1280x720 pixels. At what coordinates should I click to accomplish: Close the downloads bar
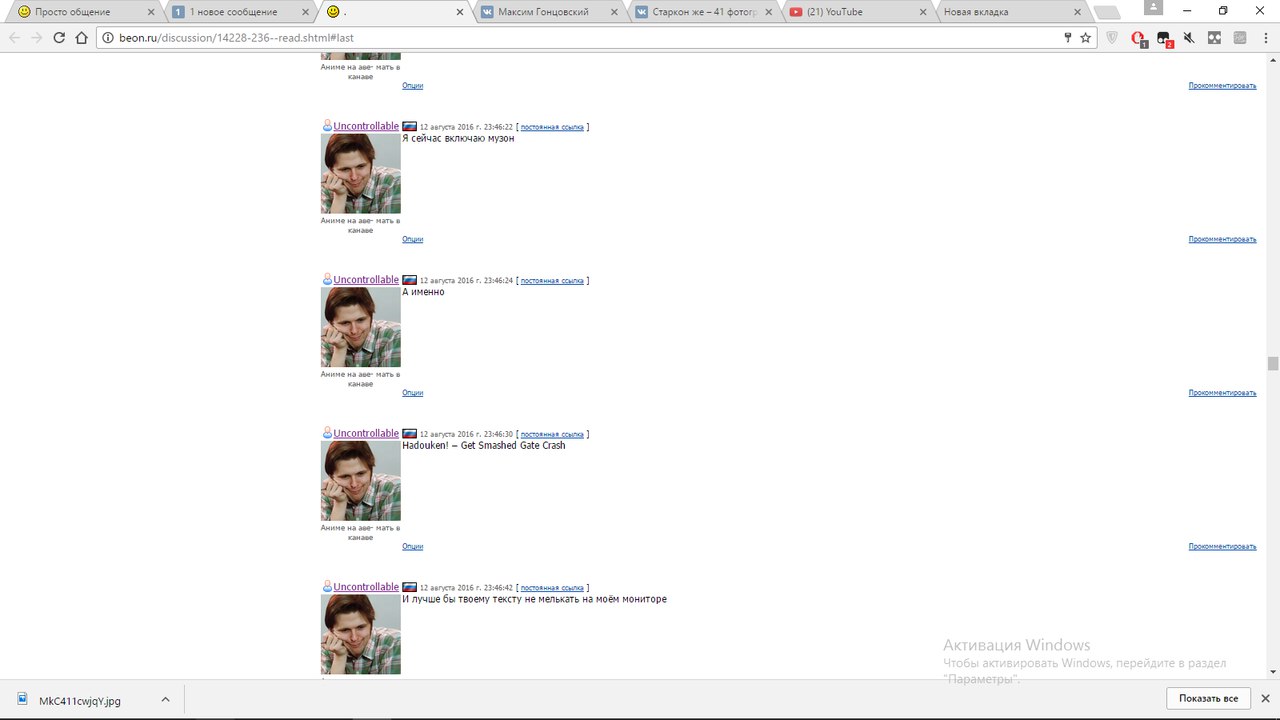1265,699
